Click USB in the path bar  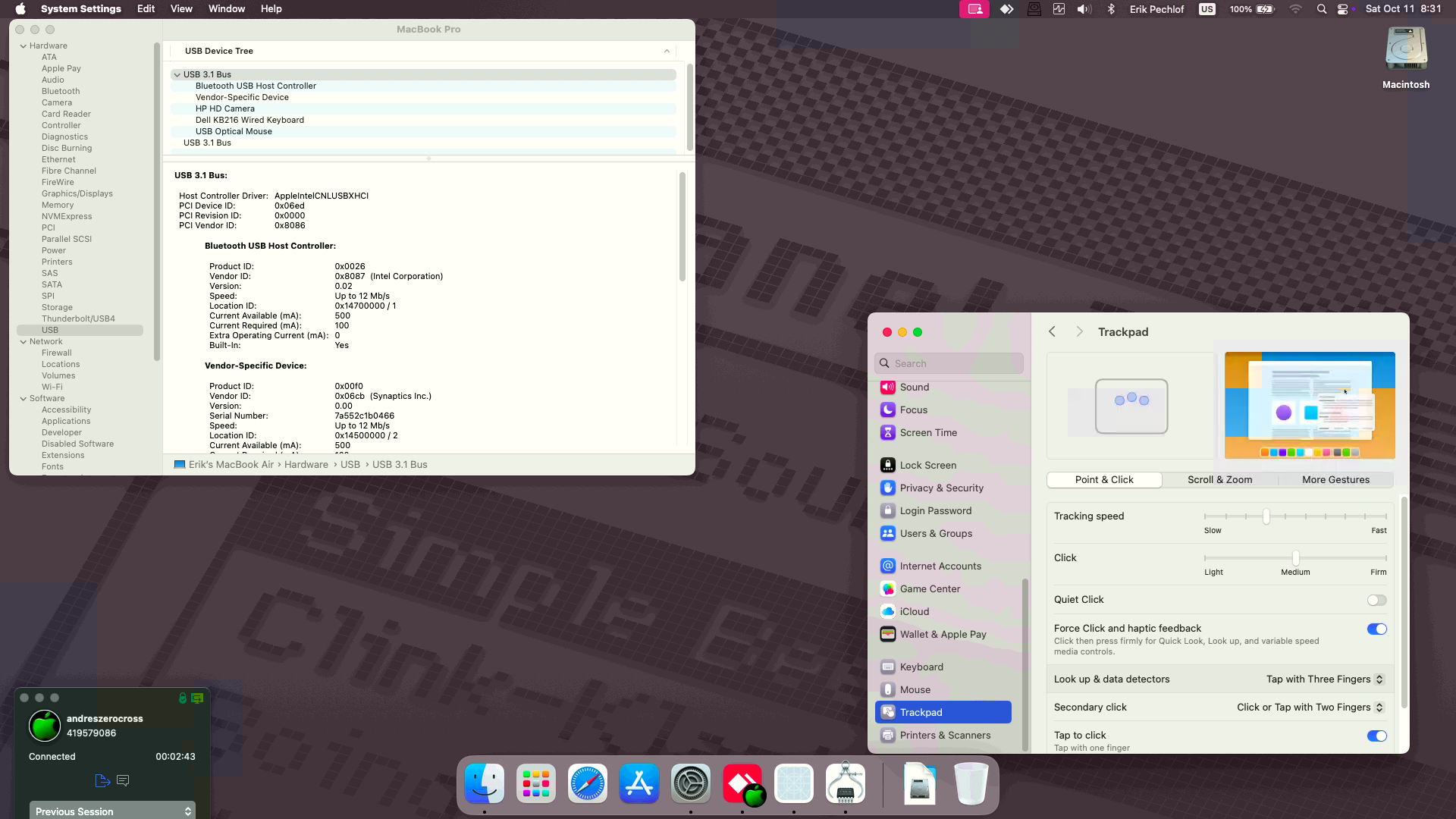[350, 464]
